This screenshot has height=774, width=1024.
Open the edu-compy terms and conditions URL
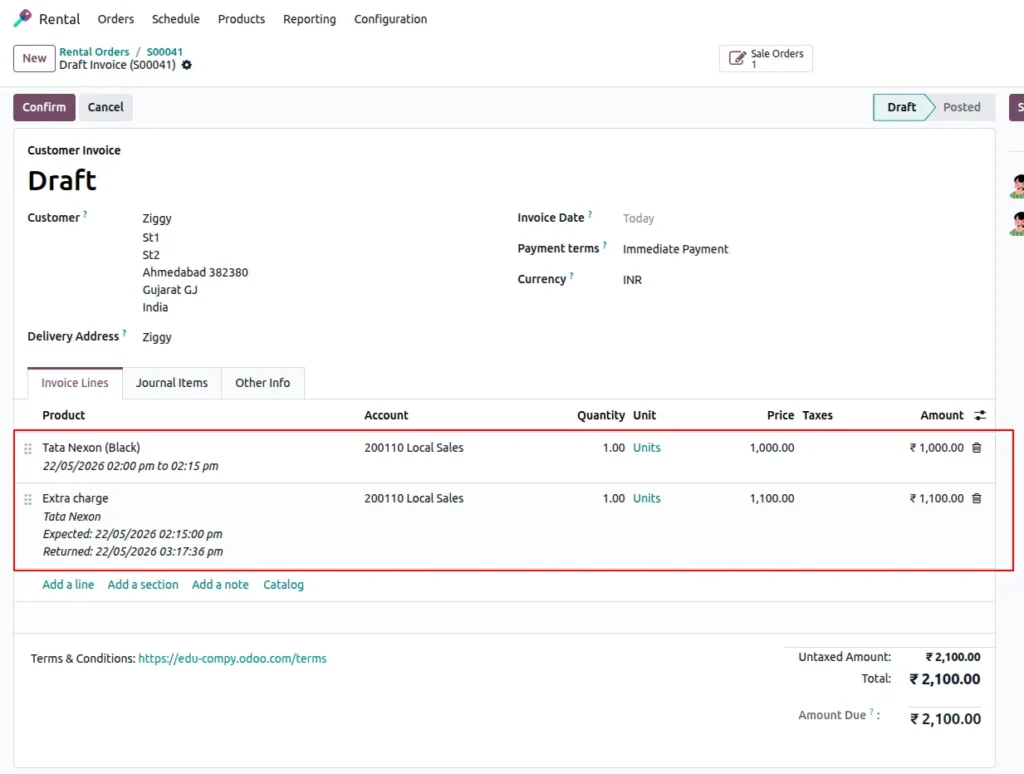[x=232, y=658]
